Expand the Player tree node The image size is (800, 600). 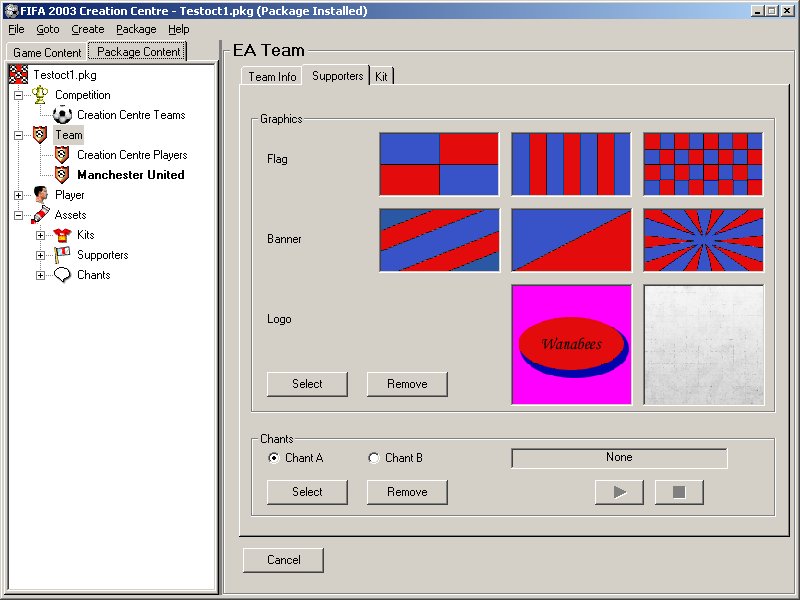coord(18,195)
